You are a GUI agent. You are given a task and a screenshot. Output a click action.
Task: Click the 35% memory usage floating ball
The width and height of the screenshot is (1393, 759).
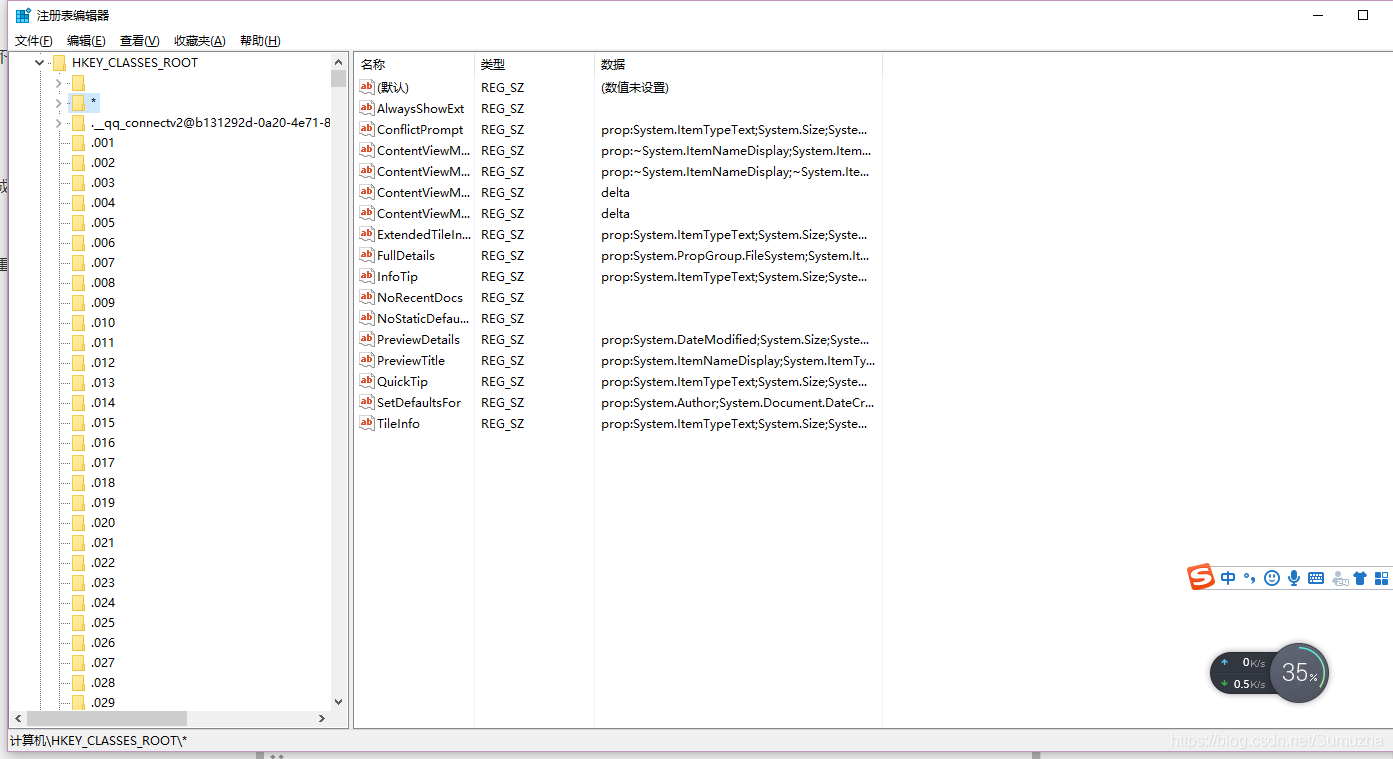coord(1299,673)
